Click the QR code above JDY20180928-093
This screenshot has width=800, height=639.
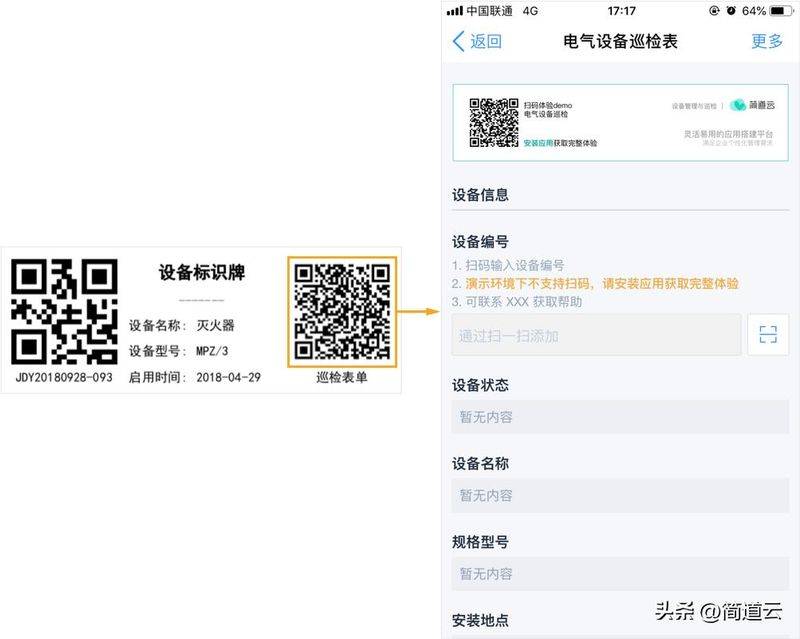tap(64, 312)
